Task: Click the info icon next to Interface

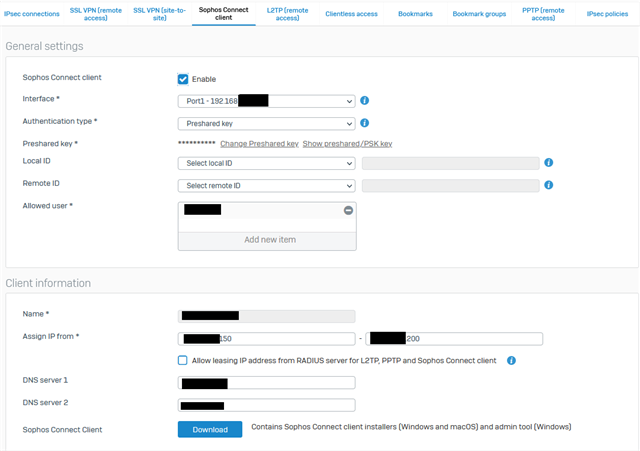Action: coord(364,100)
